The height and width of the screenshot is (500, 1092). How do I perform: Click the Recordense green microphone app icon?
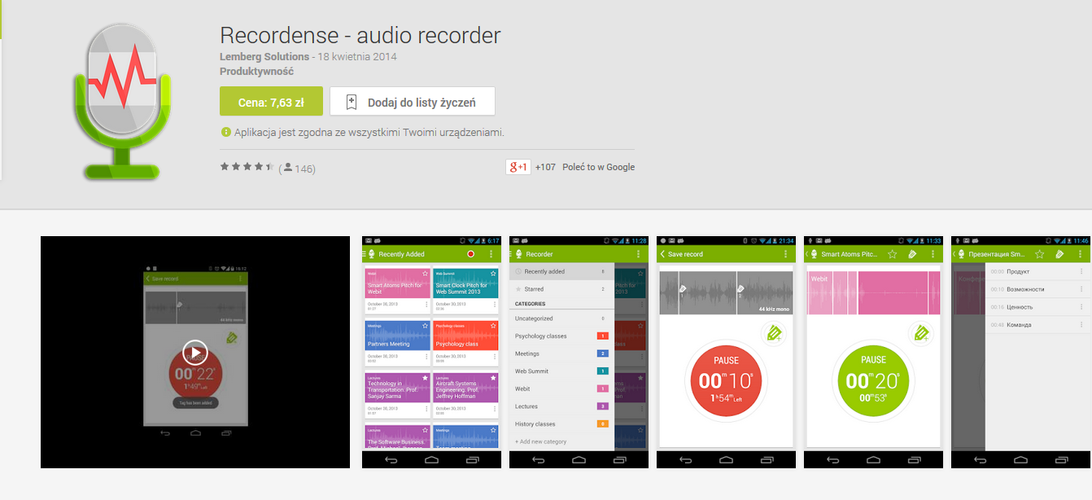click(122, 102)
